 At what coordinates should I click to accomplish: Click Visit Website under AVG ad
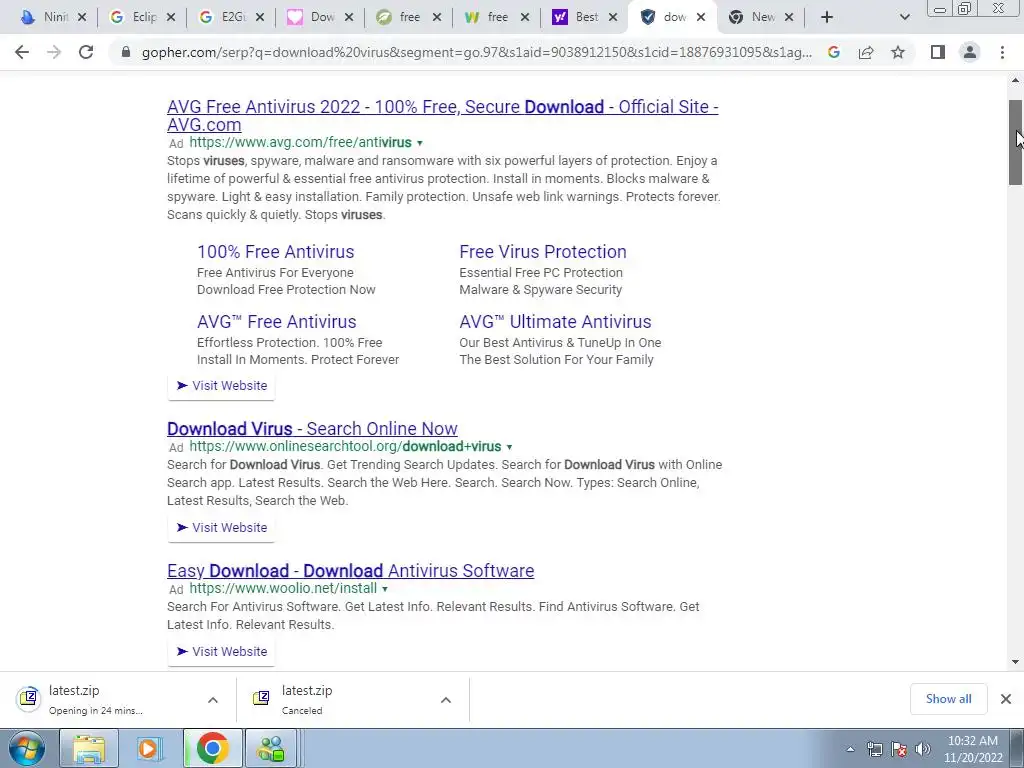coord(221,385)
